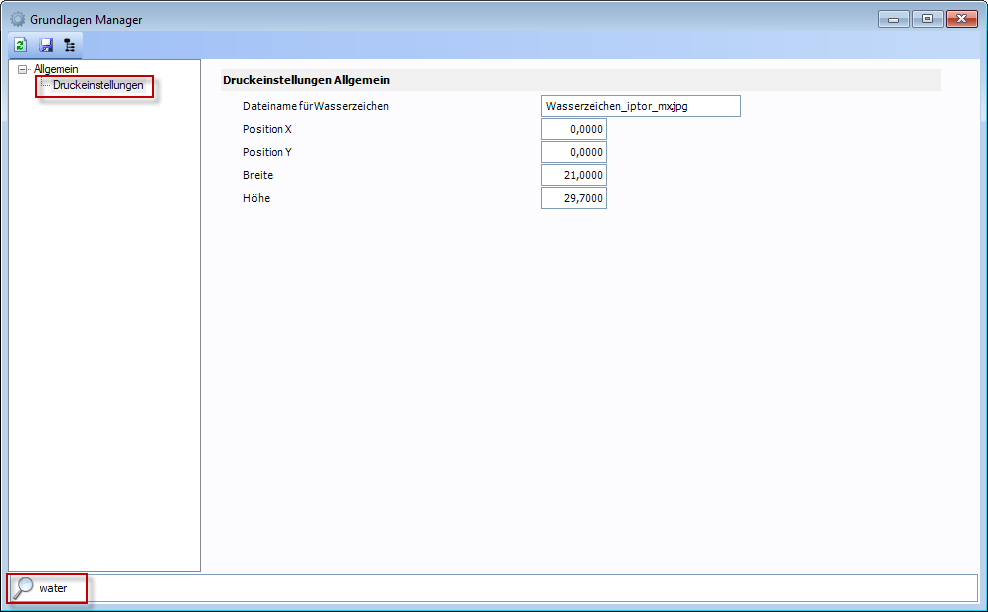The width and height of the screenshot is (988, 612).
Task: Click the Position X value field
Action: pos(573,129)
